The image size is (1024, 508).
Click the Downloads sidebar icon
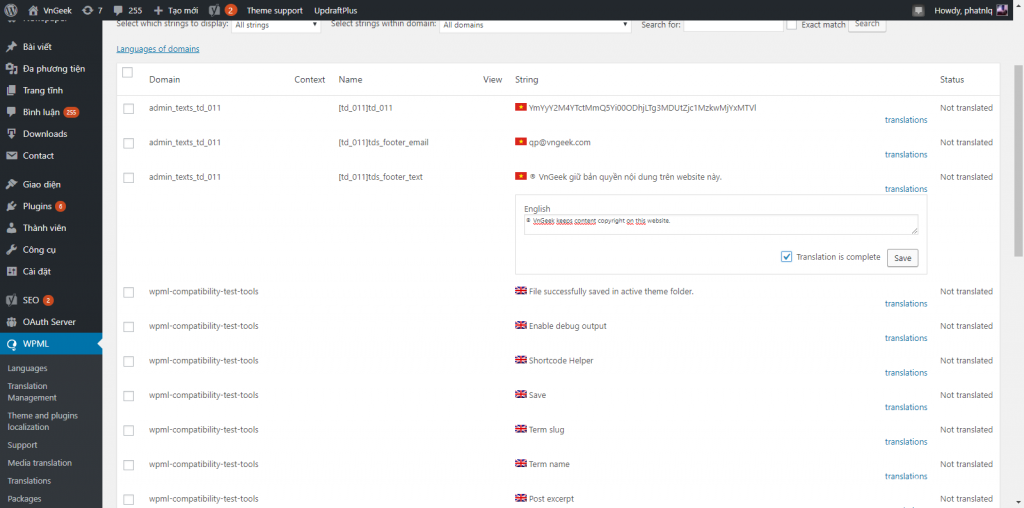[x=11, y=134]
